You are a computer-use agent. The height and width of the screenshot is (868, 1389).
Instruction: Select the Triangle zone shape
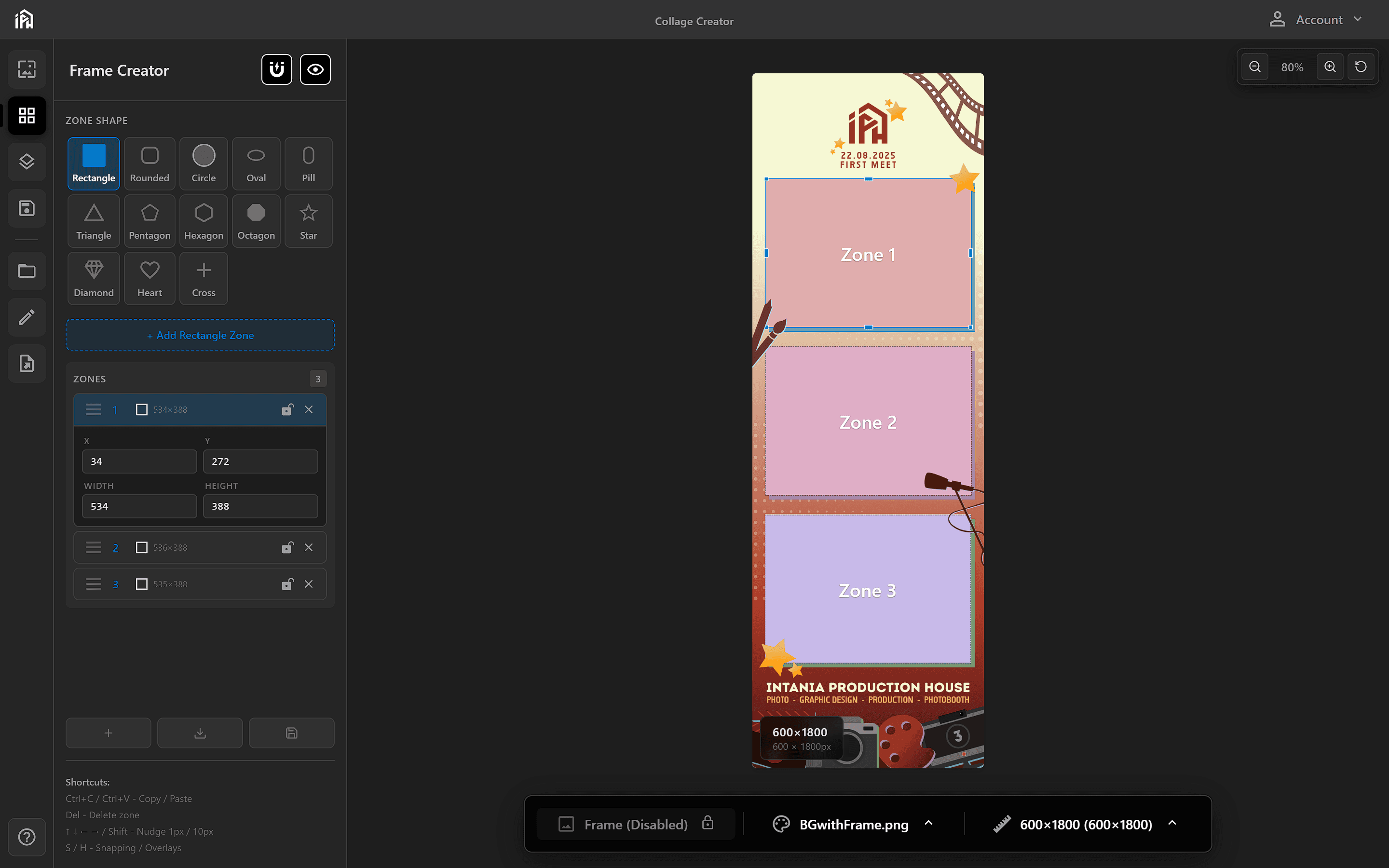point(94,221)
